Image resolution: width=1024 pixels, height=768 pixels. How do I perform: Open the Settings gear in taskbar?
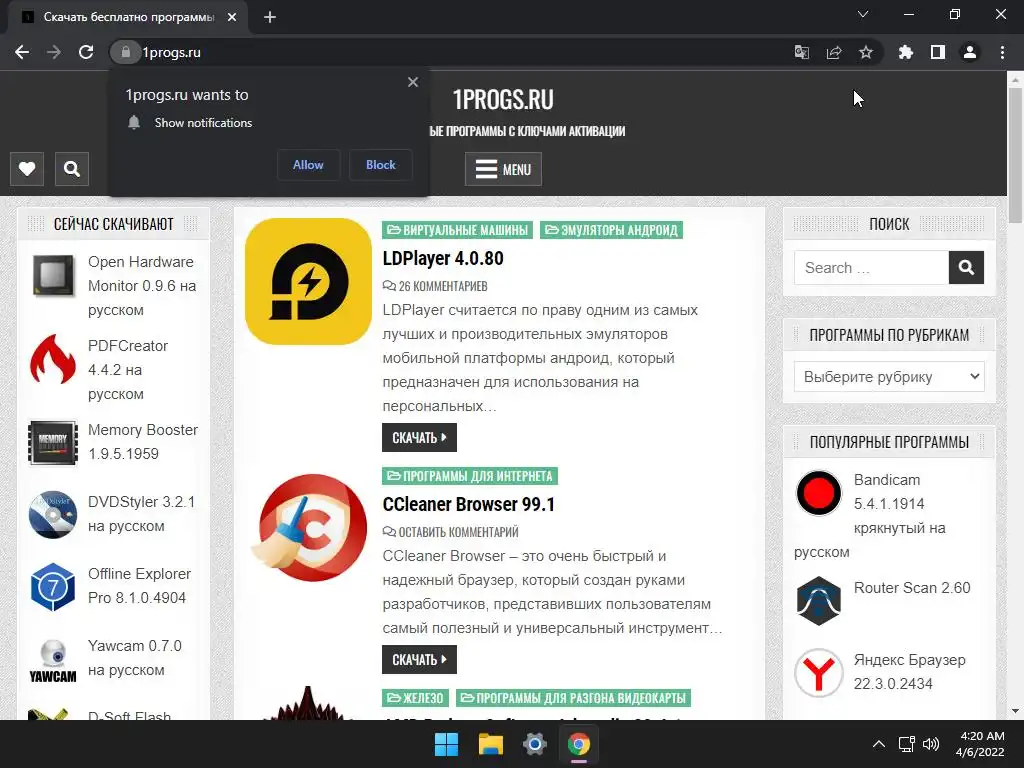(x=534, y=744)
